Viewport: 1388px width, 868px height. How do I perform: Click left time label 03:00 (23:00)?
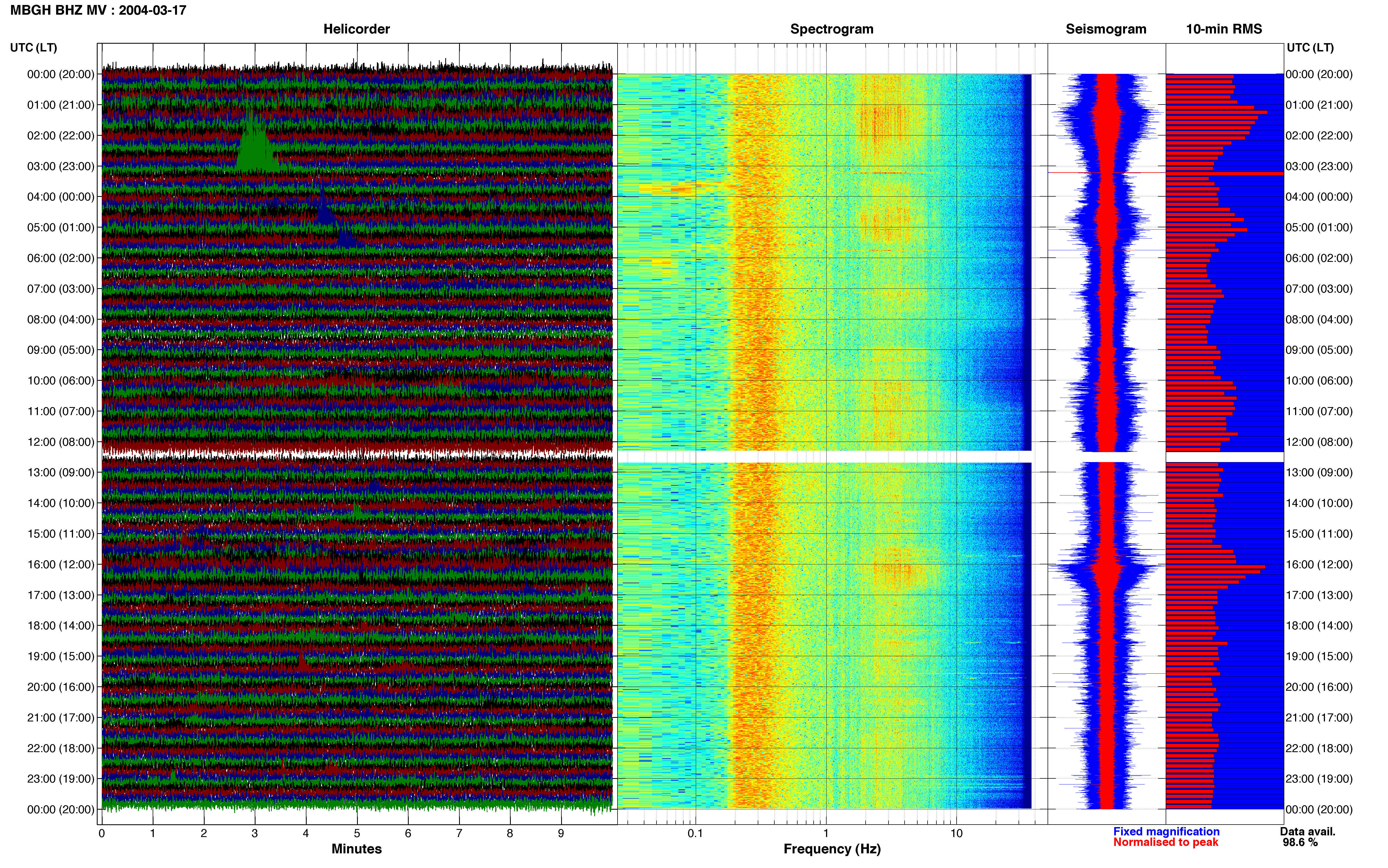[x=60, y=166]
